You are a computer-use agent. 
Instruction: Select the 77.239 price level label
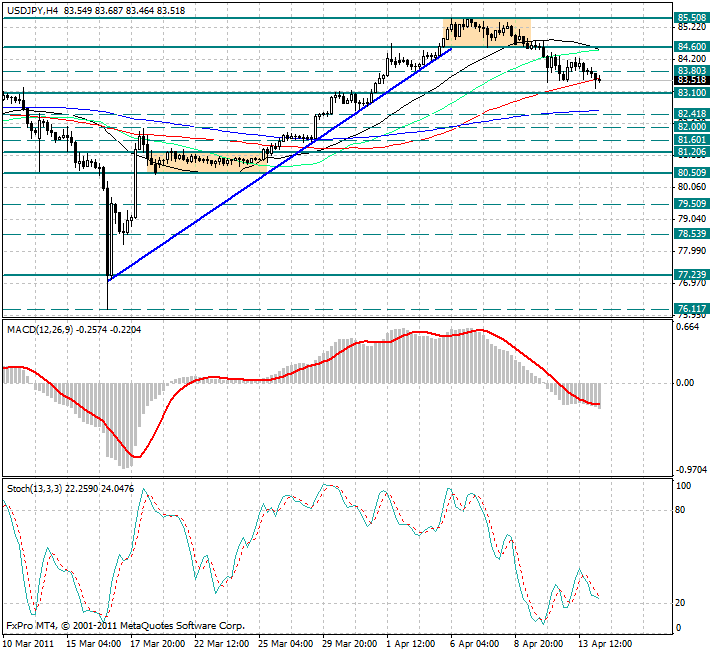[691, 275]
